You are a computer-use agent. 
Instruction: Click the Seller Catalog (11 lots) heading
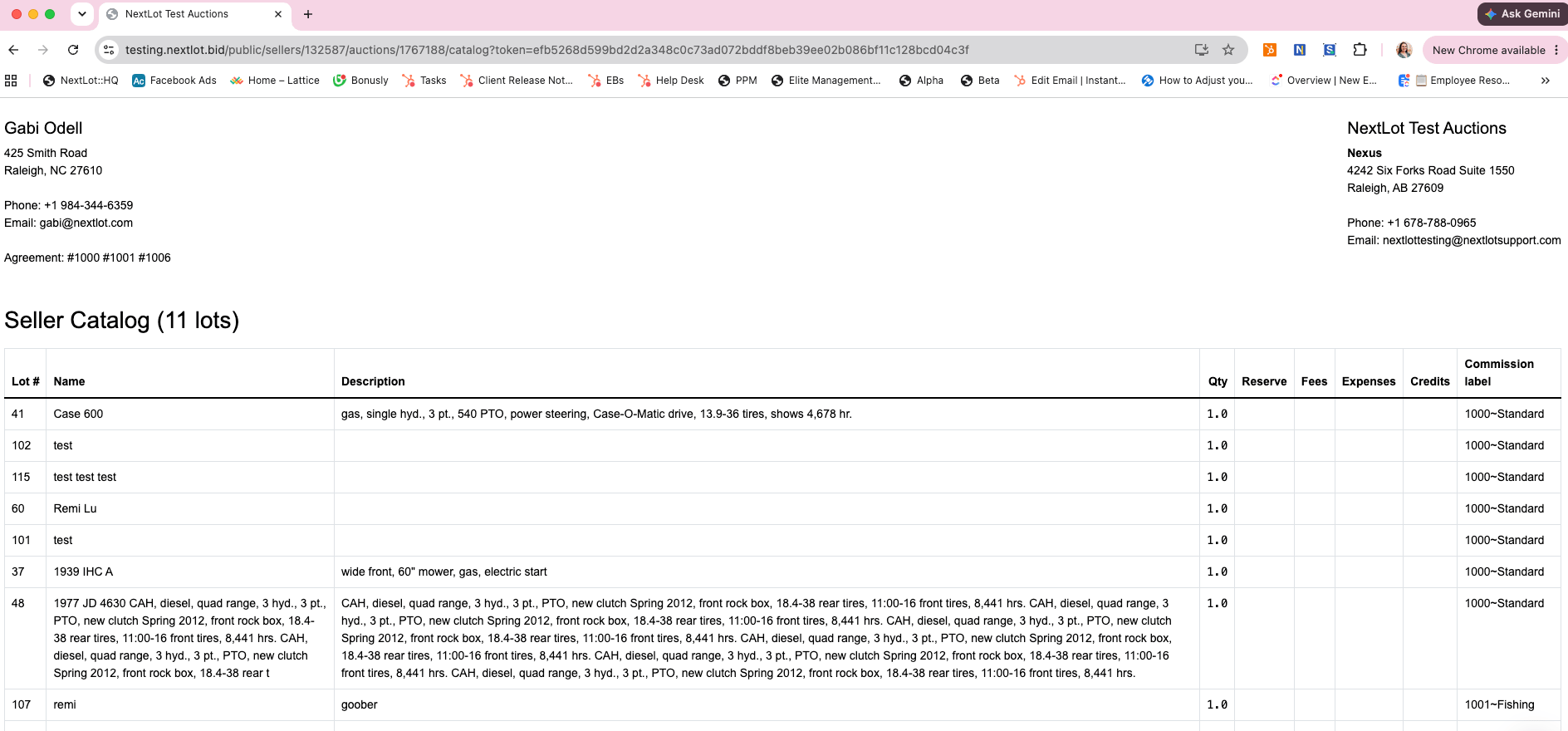point(122,321)
